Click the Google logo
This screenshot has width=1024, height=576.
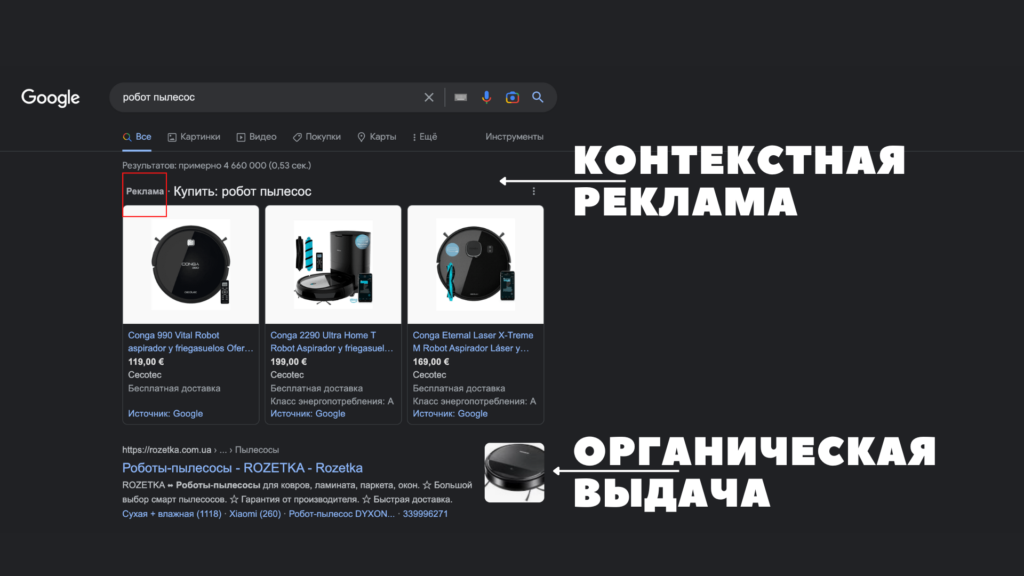click(50, 97)
